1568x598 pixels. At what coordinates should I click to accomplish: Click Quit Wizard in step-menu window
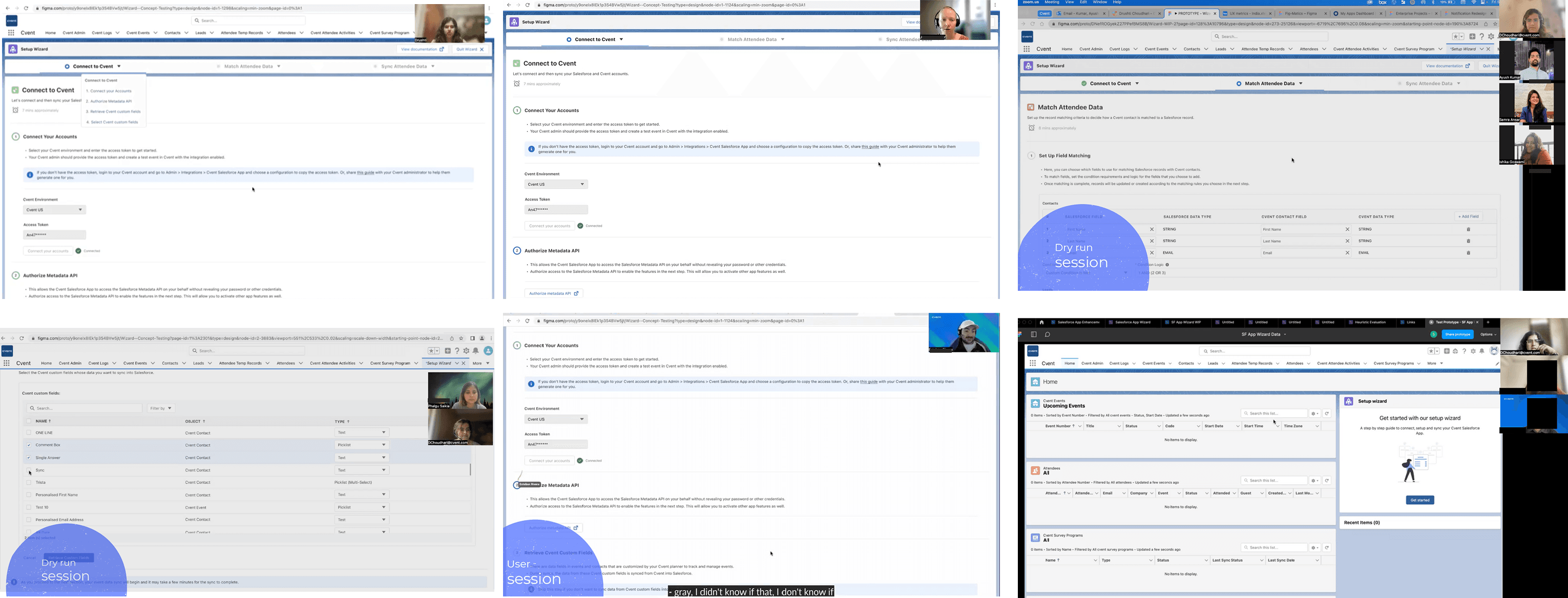click(470, 49)
